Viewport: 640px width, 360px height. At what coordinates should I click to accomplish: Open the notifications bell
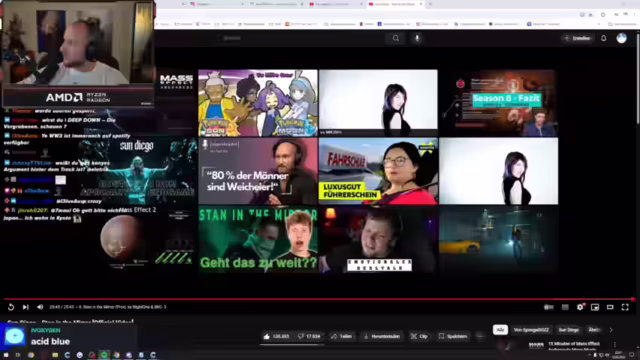(604, 38)
